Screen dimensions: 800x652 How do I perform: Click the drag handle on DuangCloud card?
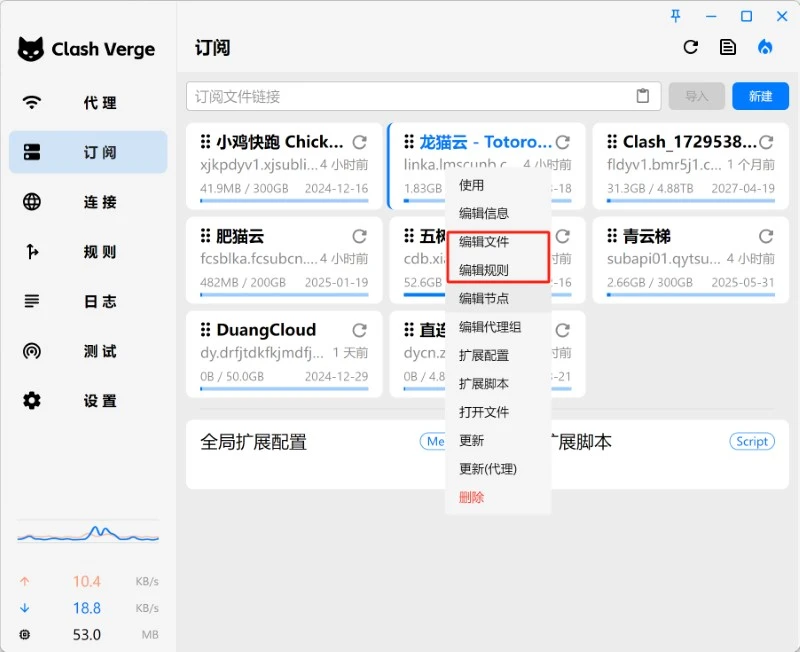pos(206,330)
